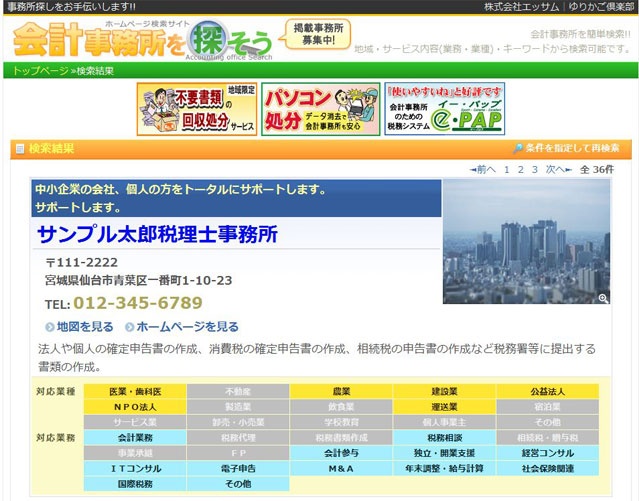639x501 pixels.
Task: Go to results page 2
Action: click(521, 170)
